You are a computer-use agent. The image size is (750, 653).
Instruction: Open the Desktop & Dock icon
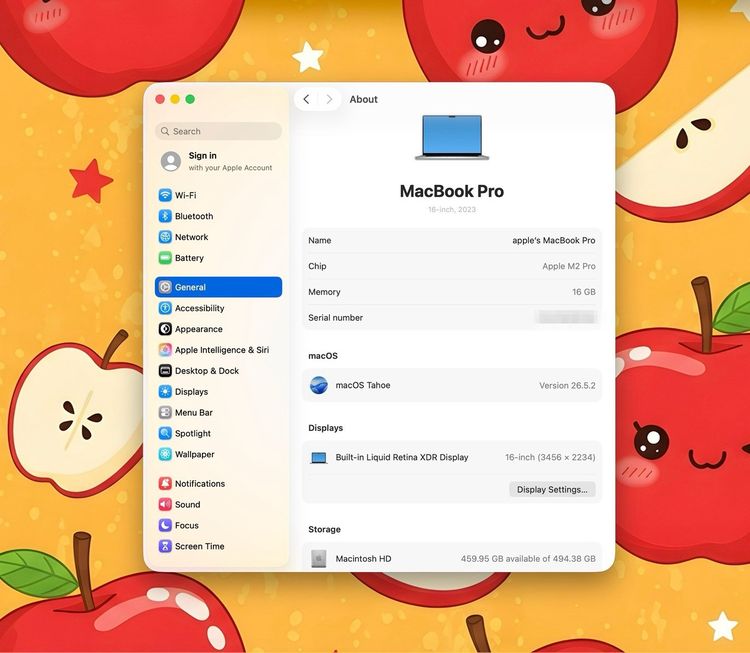point(165,371)
